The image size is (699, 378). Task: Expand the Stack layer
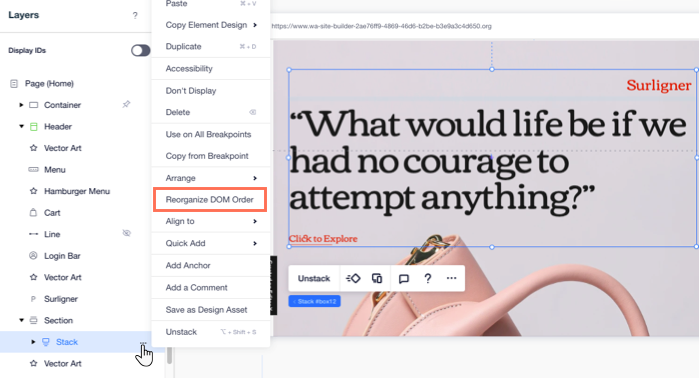pos(33,342)
